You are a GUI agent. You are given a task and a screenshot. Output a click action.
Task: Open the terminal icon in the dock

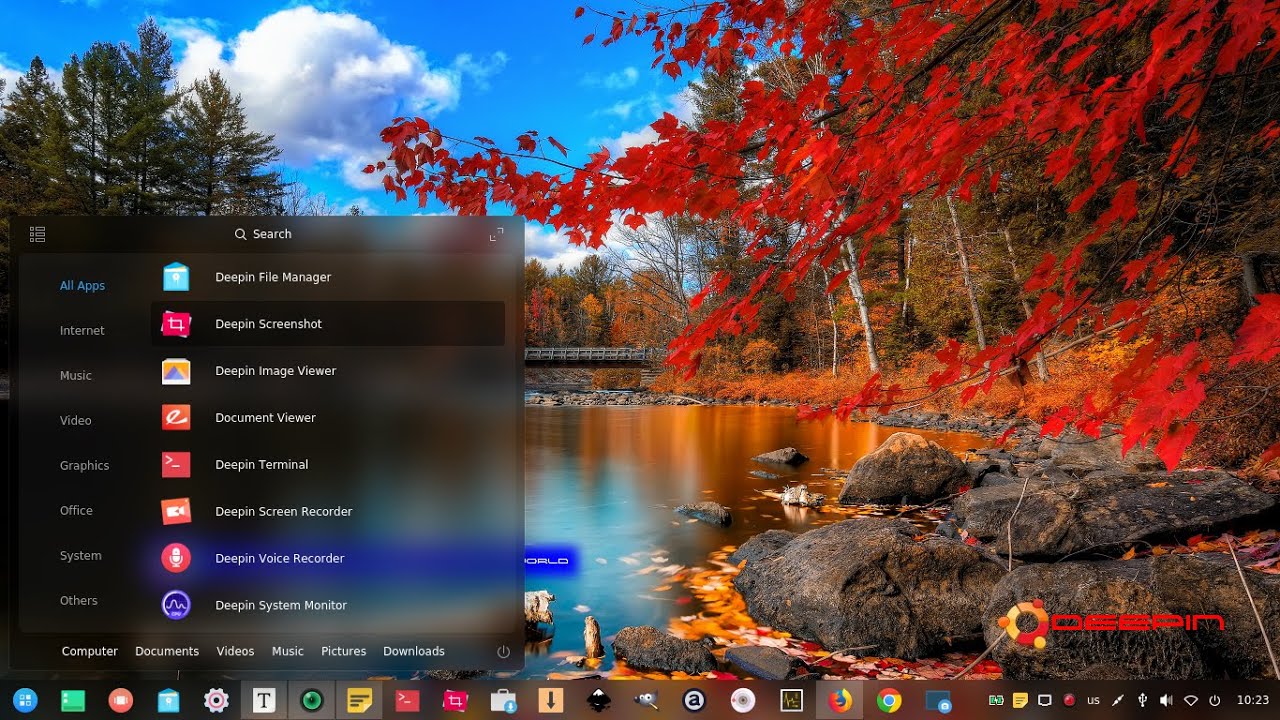408,701
